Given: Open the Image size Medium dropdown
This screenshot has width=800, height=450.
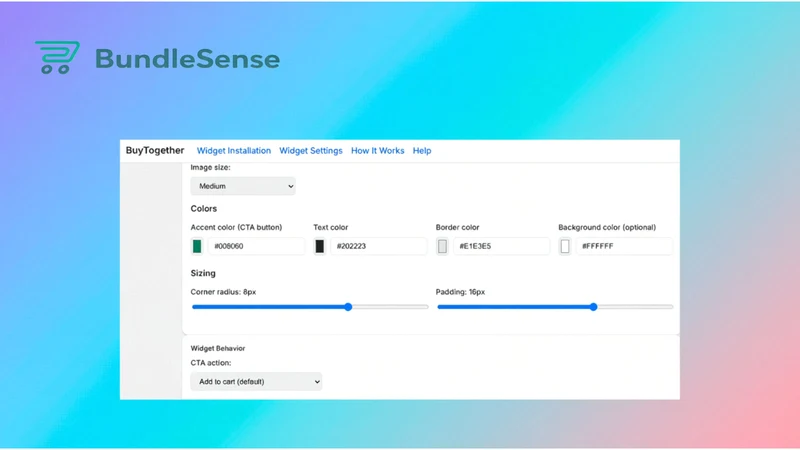Looking at the screenshot, I should (x=243, y=186).
